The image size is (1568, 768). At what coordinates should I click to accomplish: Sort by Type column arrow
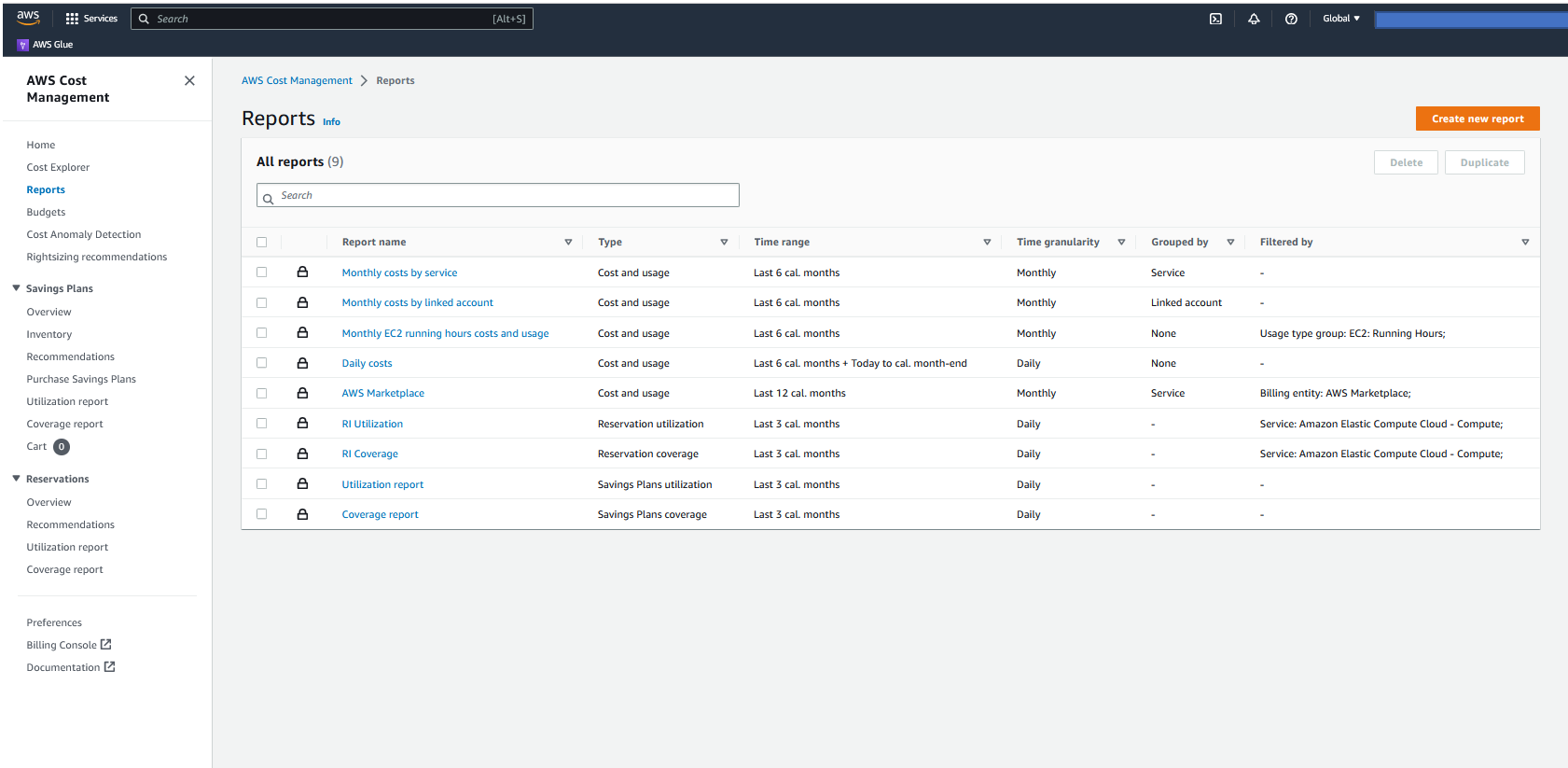[724, 242]
